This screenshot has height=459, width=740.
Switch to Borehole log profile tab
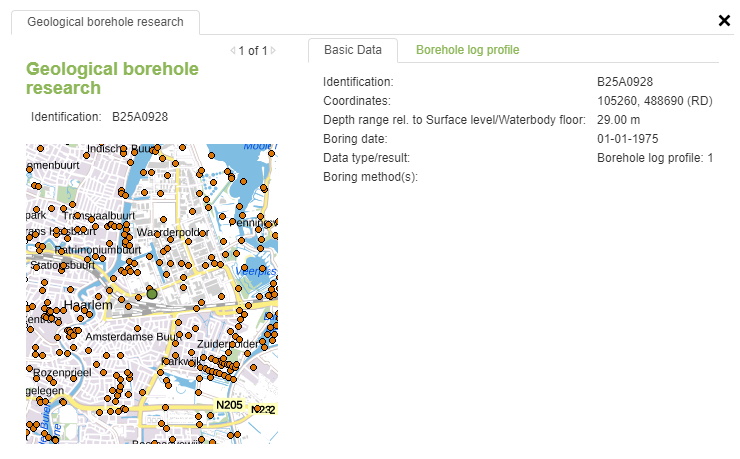coord(467,50)
